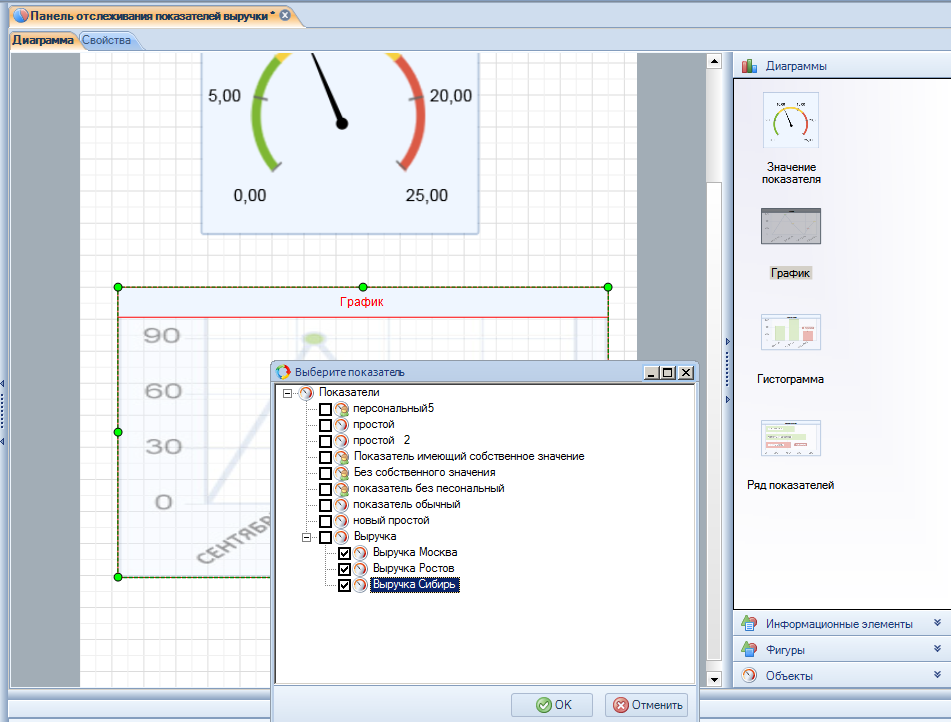Click the Информационные элементы panel icon

pos(749,624)
